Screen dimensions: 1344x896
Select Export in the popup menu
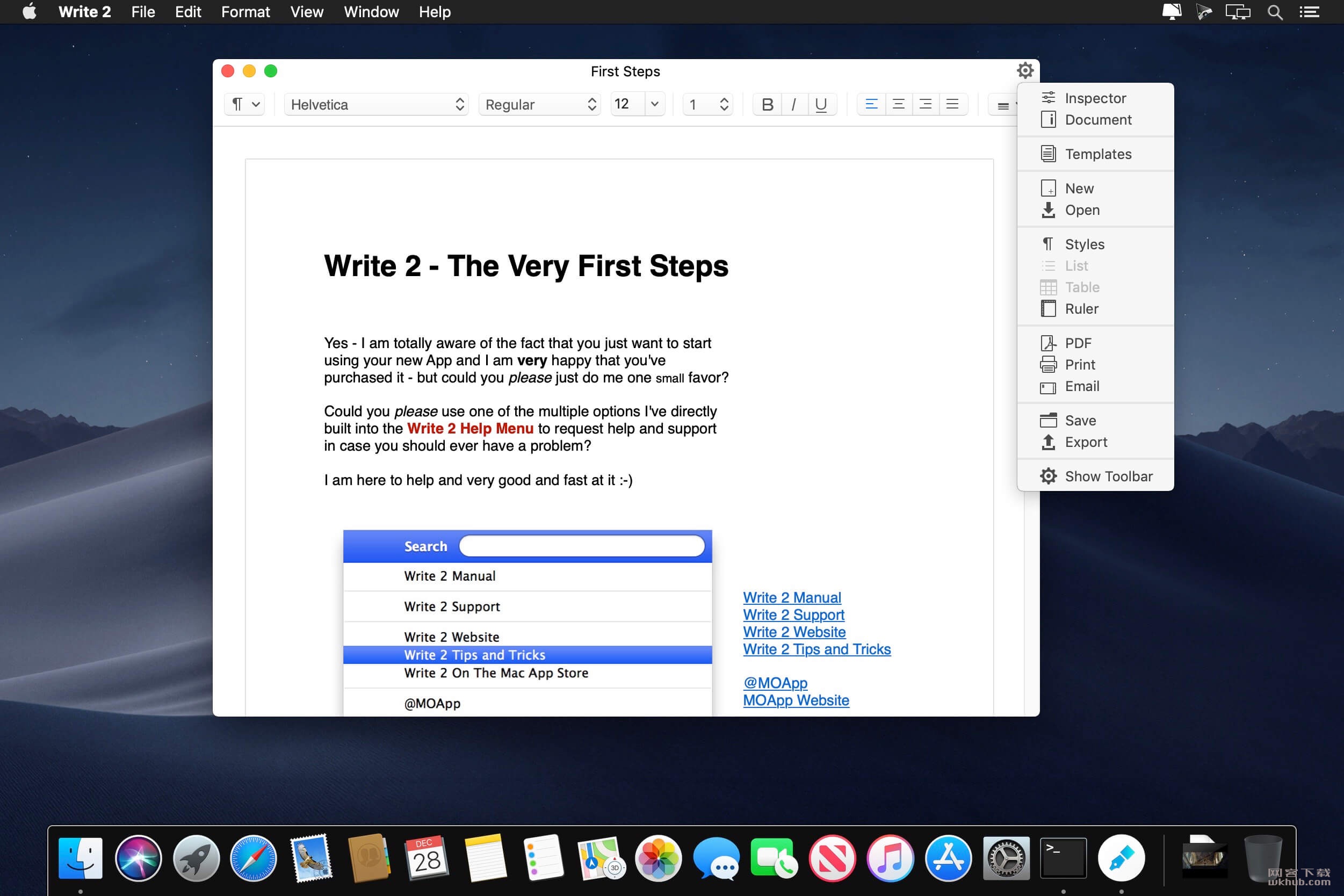click(1095, 442)
